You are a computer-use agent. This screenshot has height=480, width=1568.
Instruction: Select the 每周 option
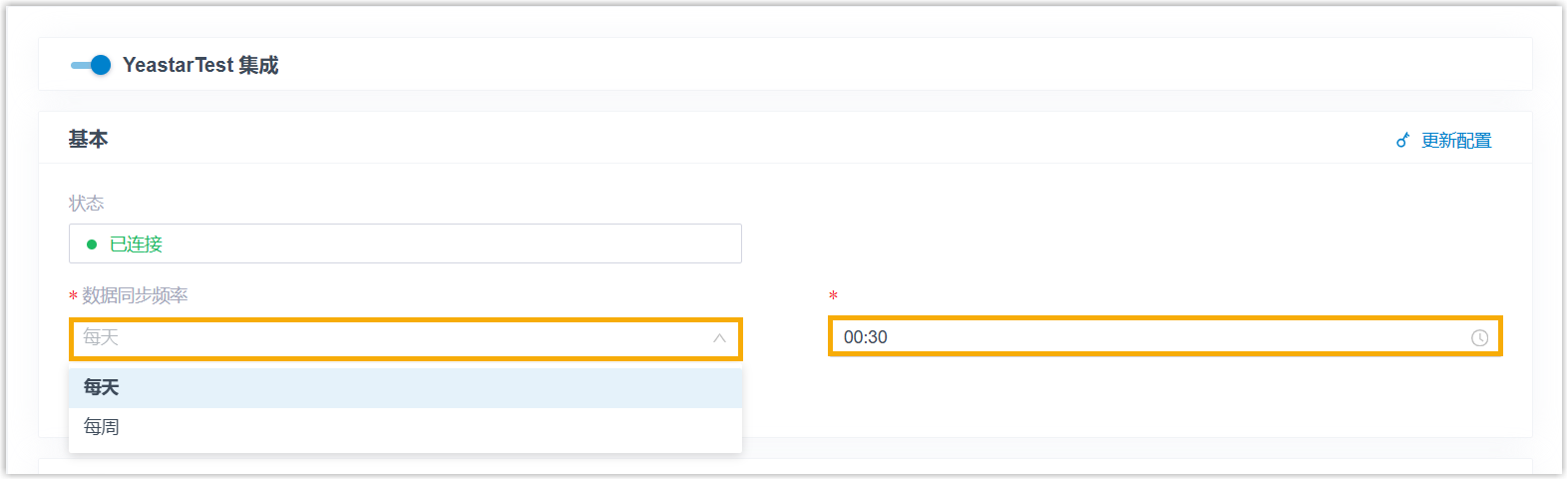coord(102,427)
